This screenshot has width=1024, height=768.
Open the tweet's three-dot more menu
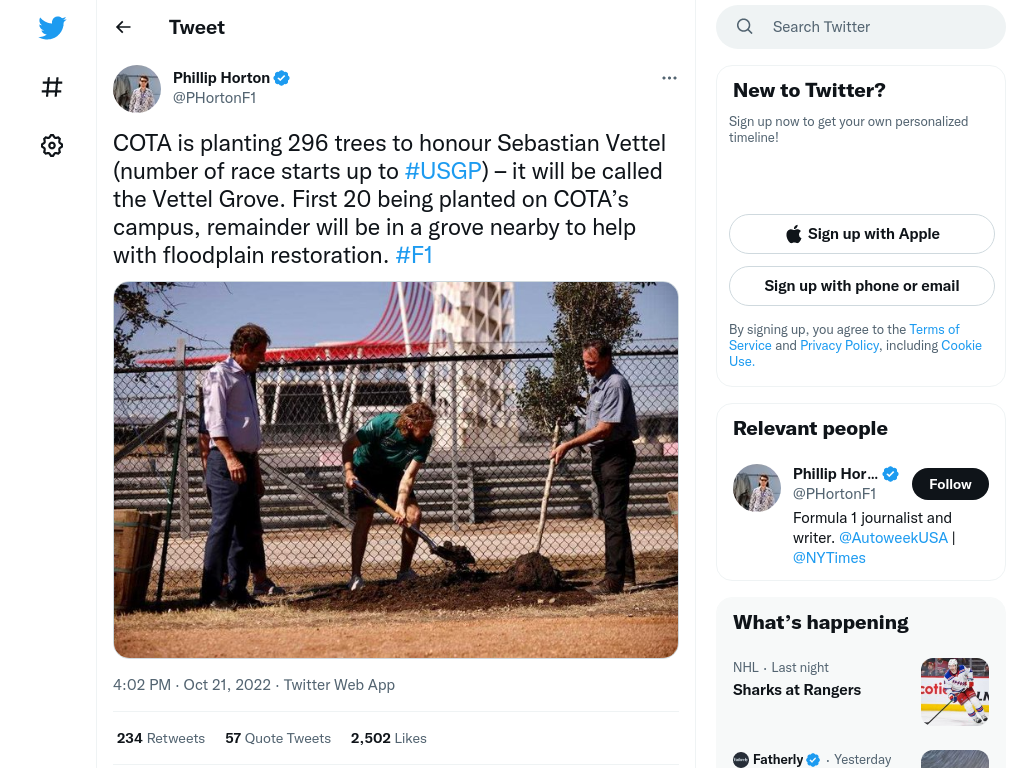click(x=669, y=78)
